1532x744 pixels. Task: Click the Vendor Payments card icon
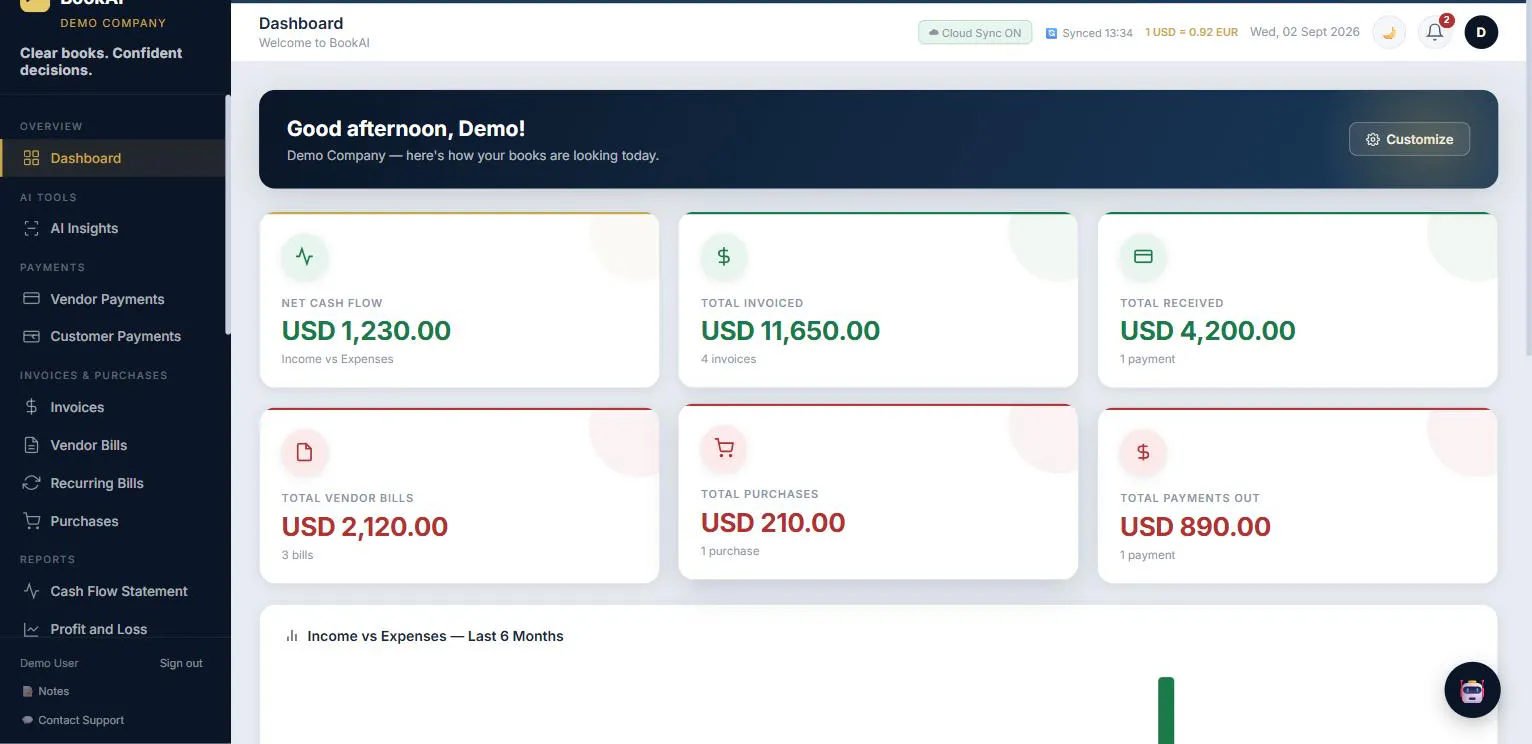31,299
